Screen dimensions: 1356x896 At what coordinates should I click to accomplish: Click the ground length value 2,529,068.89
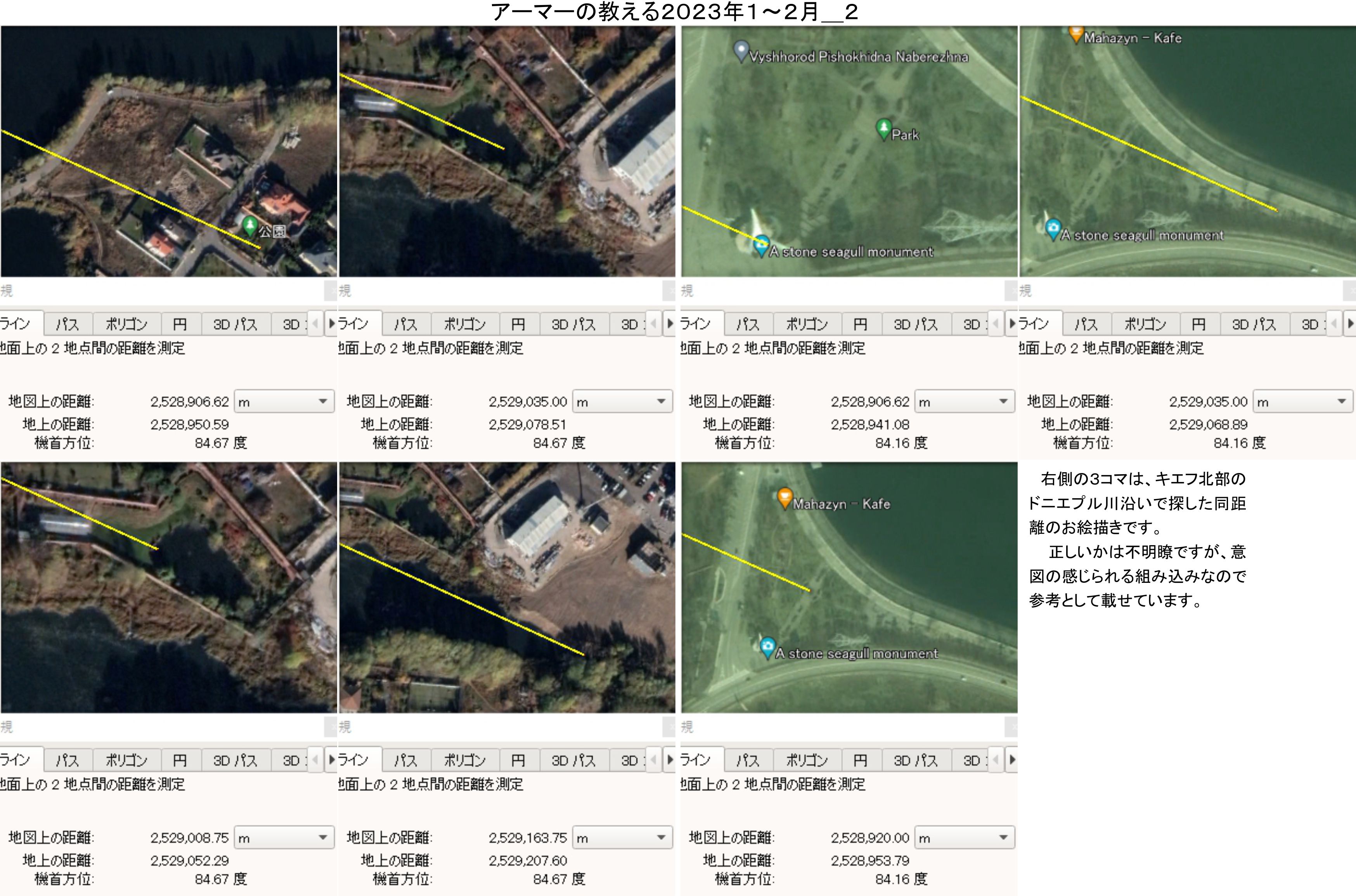tap(1208, 425)
